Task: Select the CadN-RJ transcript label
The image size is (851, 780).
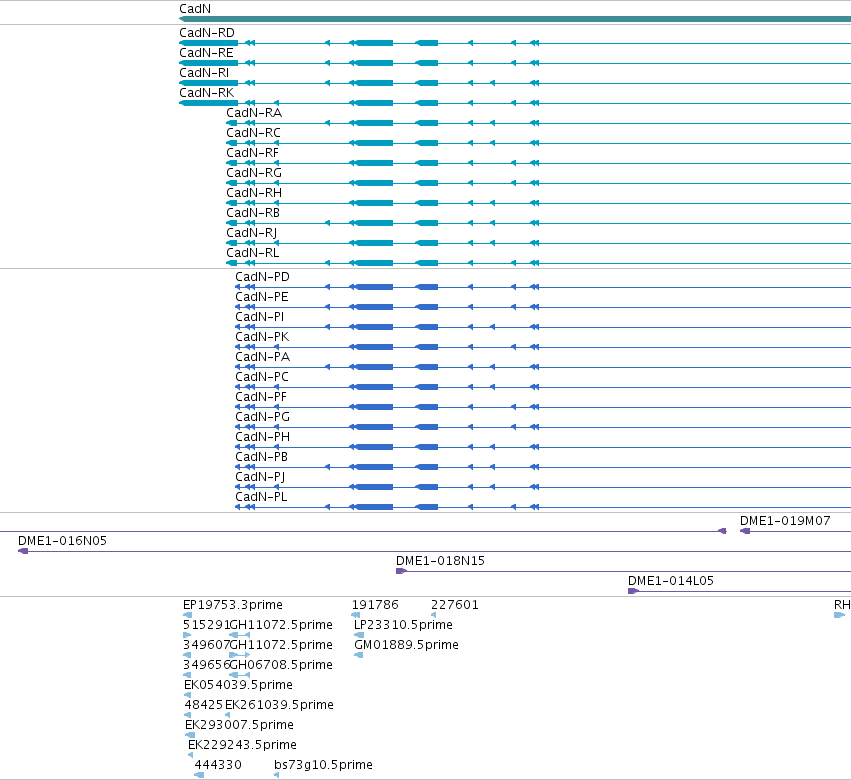Action: pyautogui.click(x=251, y=233)
